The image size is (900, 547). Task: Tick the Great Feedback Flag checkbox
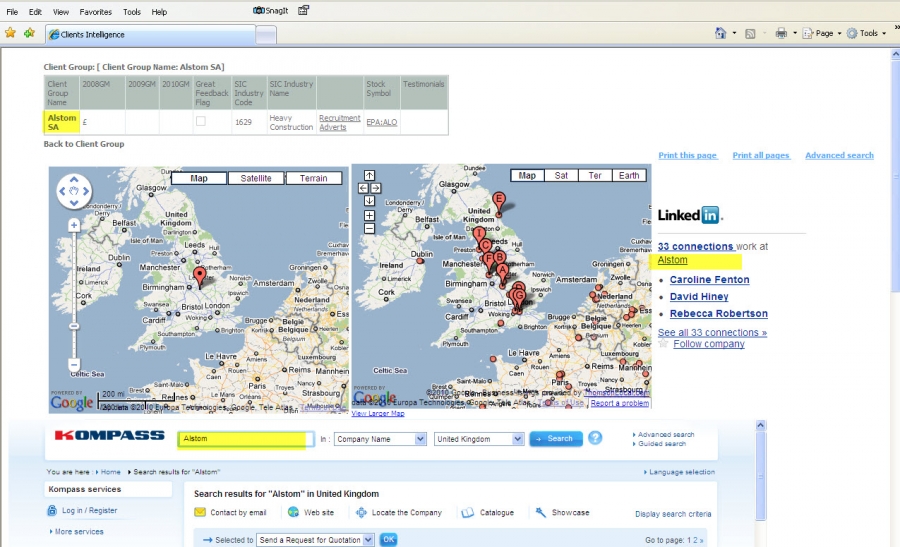click(x=201, y=121)
